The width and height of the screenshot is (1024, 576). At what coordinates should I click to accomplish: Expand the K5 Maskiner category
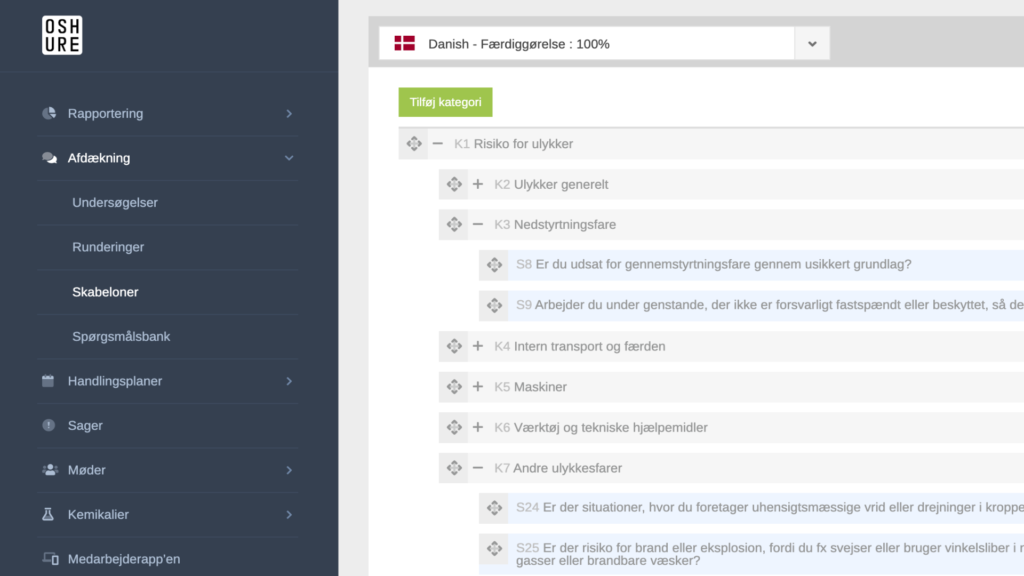(x=478, y=387)
